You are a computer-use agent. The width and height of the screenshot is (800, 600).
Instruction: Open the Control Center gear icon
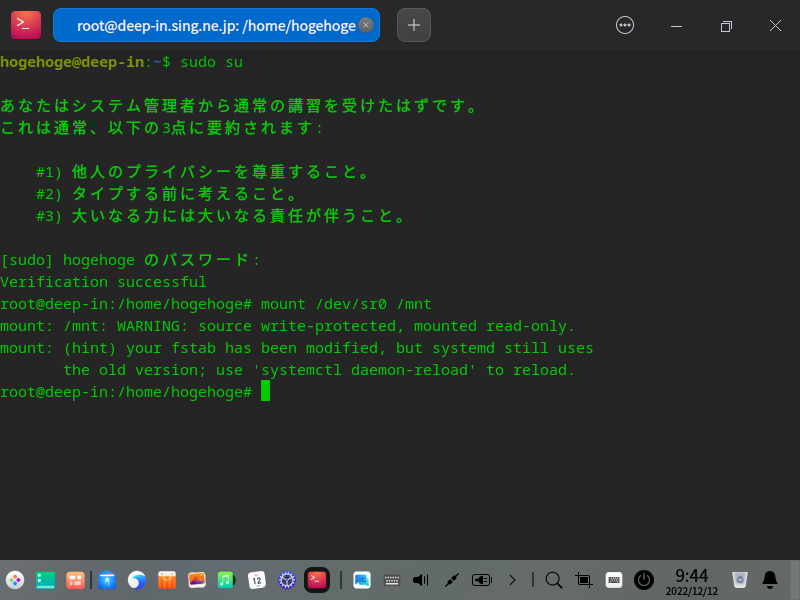tap(287, 580)
